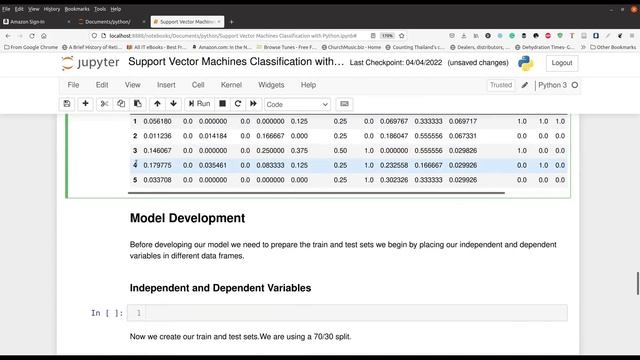The image size is (640, 360).
Task: Select table row 4 index cell
Action: pyautogui.click(x=135, y=165)
